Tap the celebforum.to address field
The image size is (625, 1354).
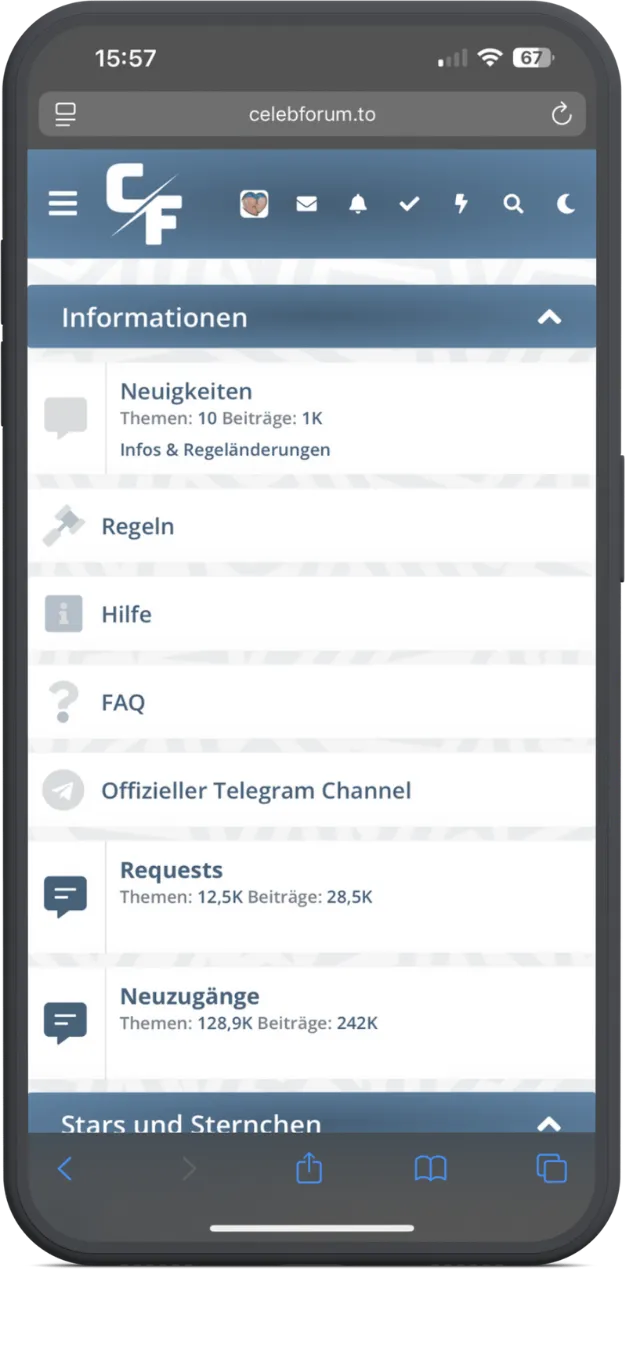tap(312, 114)
